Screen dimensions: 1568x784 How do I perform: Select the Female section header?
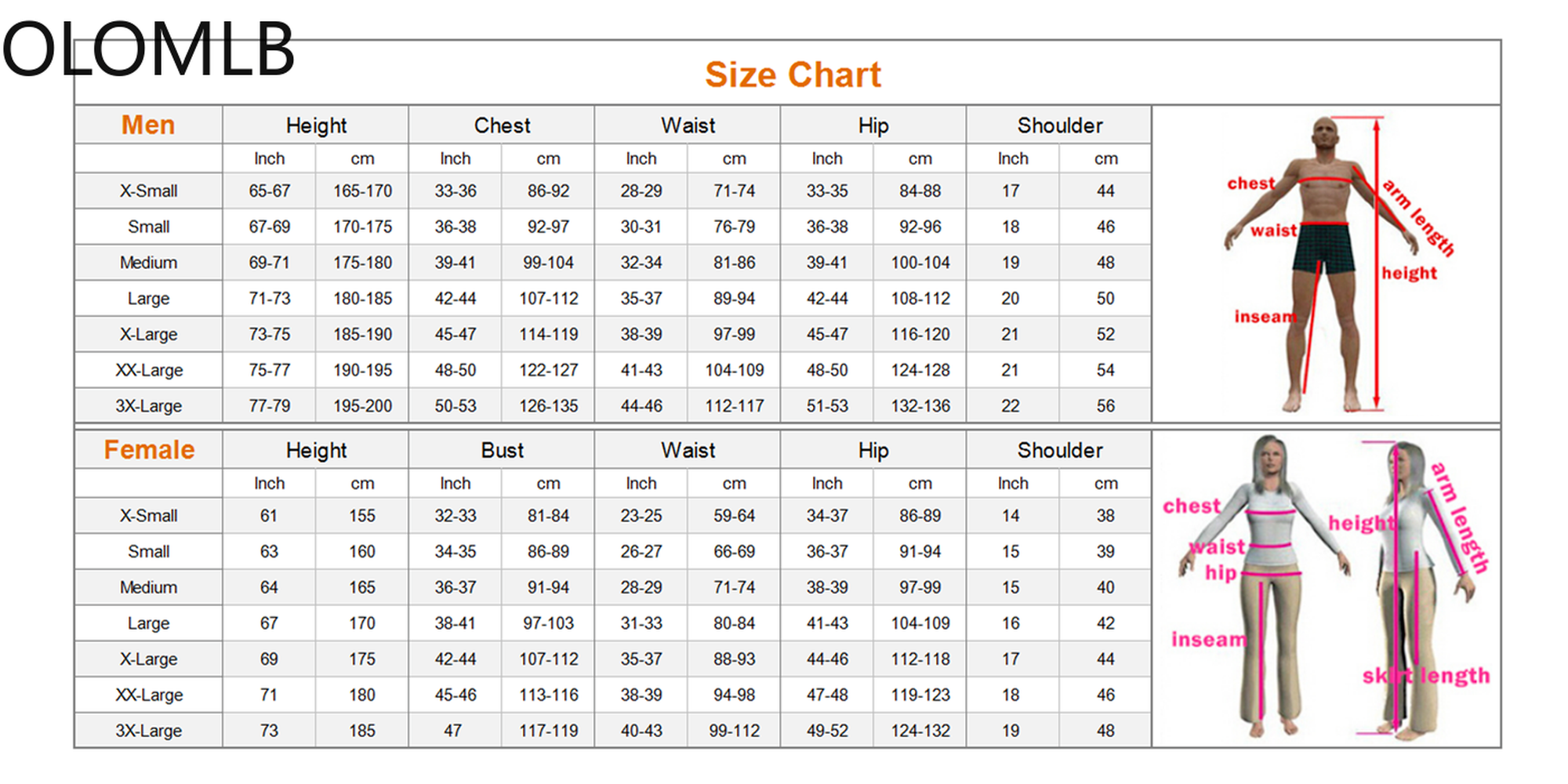tap(149, 450)
